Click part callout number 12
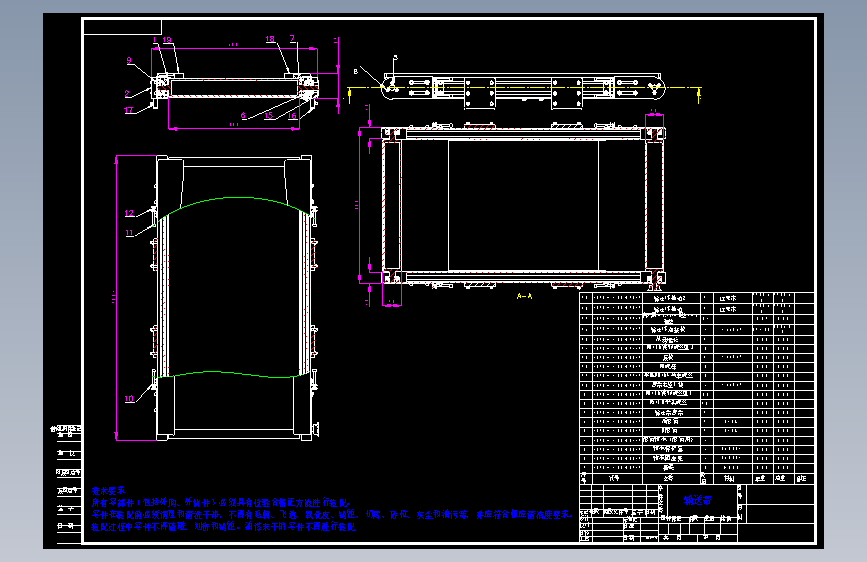 (129, 214)
